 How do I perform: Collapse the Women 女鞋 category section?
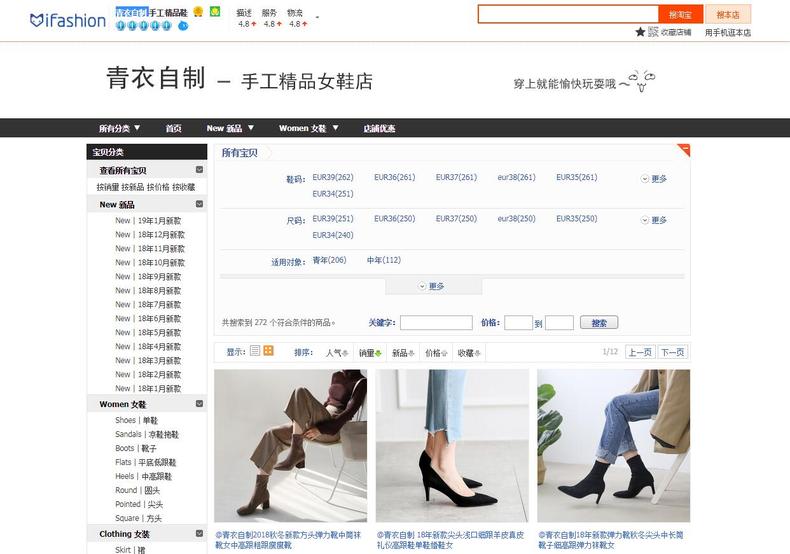[199, 404]
